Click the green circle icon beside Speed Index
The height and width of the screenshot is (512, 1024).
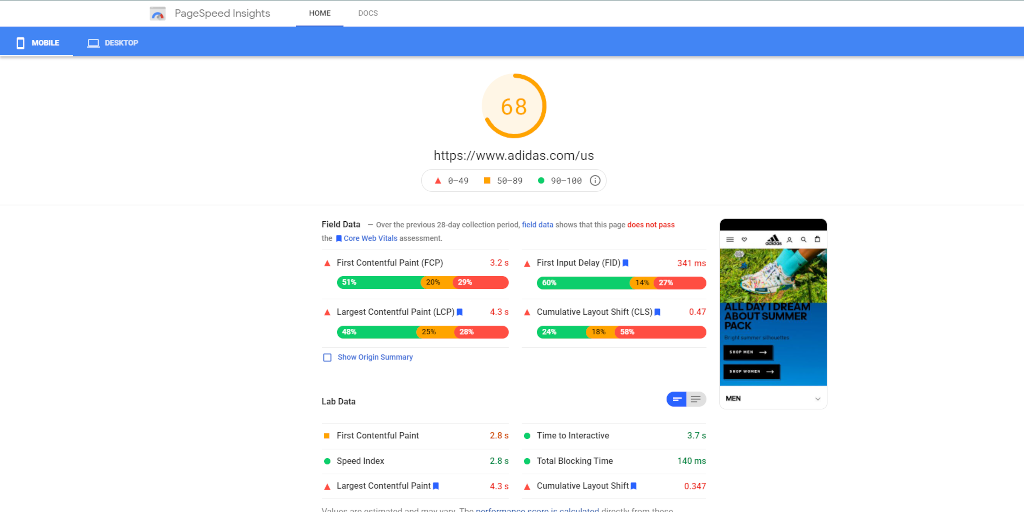click(327, 461)
